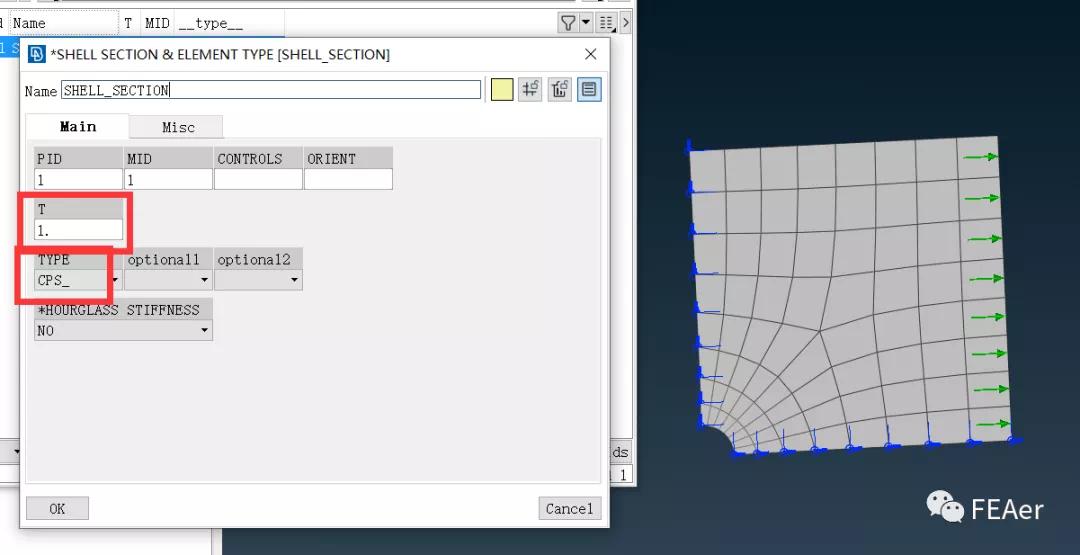Select the Main tab

(78, 127)
